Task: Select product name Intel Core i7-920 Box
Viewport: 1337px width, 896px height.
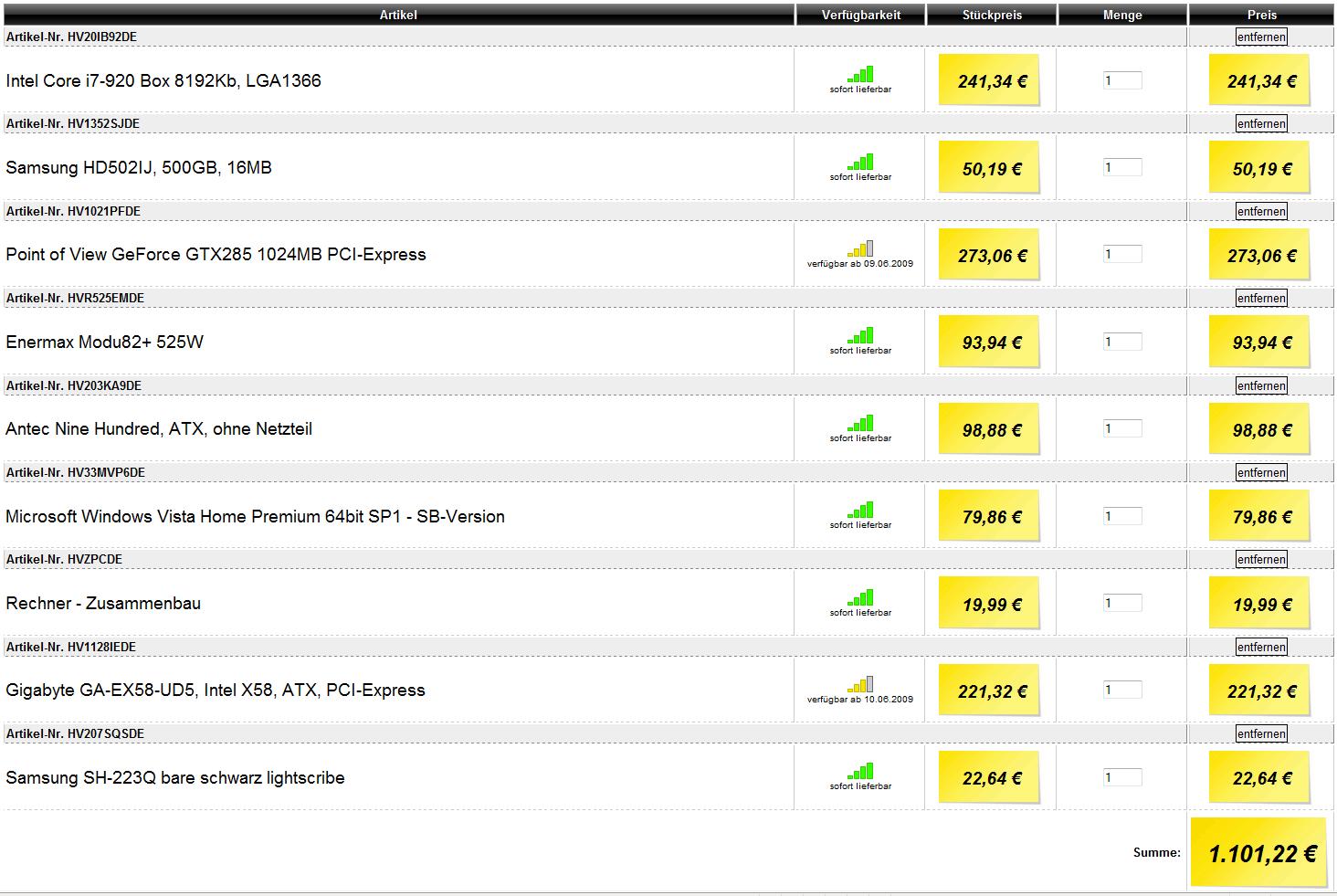Action: (x=163, y=80)
